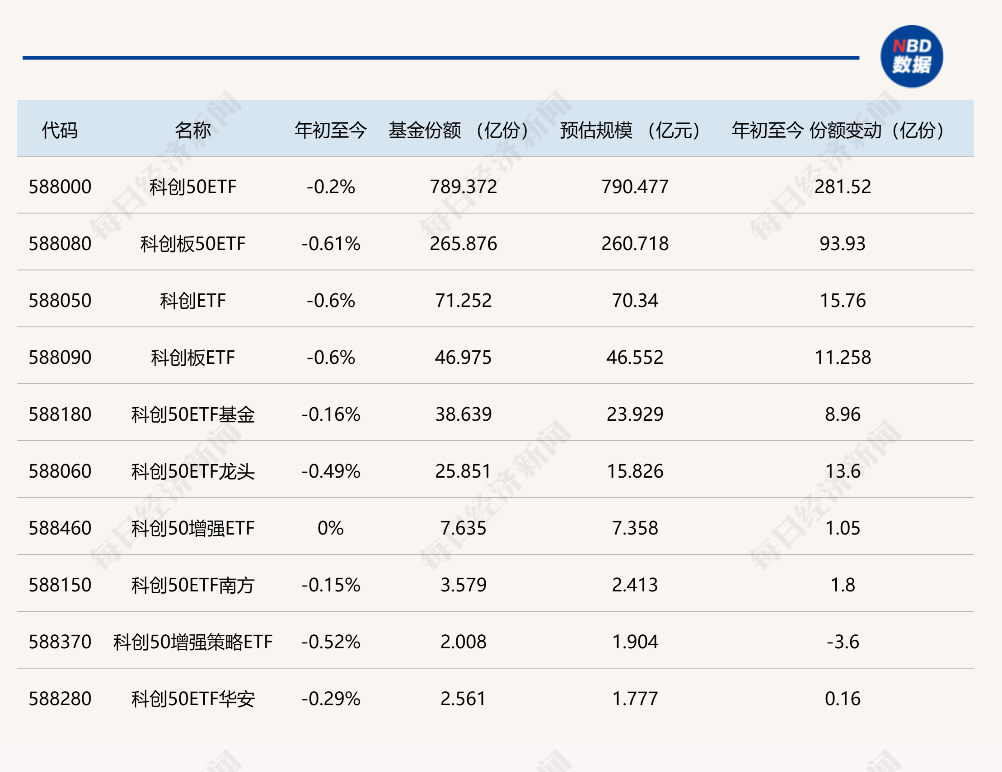Image resolution: width=1002 pixels, height=772 pixels.
Task: Select the 科创50增强ETF name
Action: tap(193, 528)
